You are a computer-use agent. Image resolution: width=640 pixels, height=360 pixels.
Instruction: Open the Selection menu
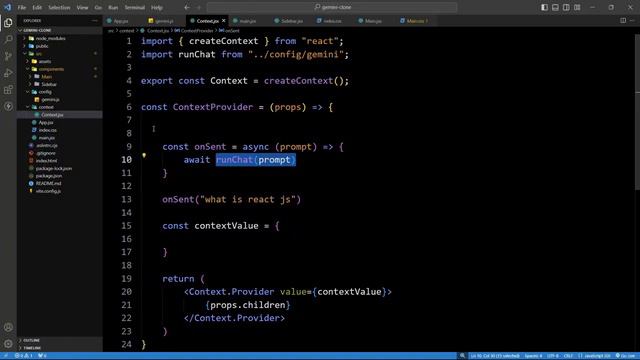pyautogui.click(x=59, y=7)
